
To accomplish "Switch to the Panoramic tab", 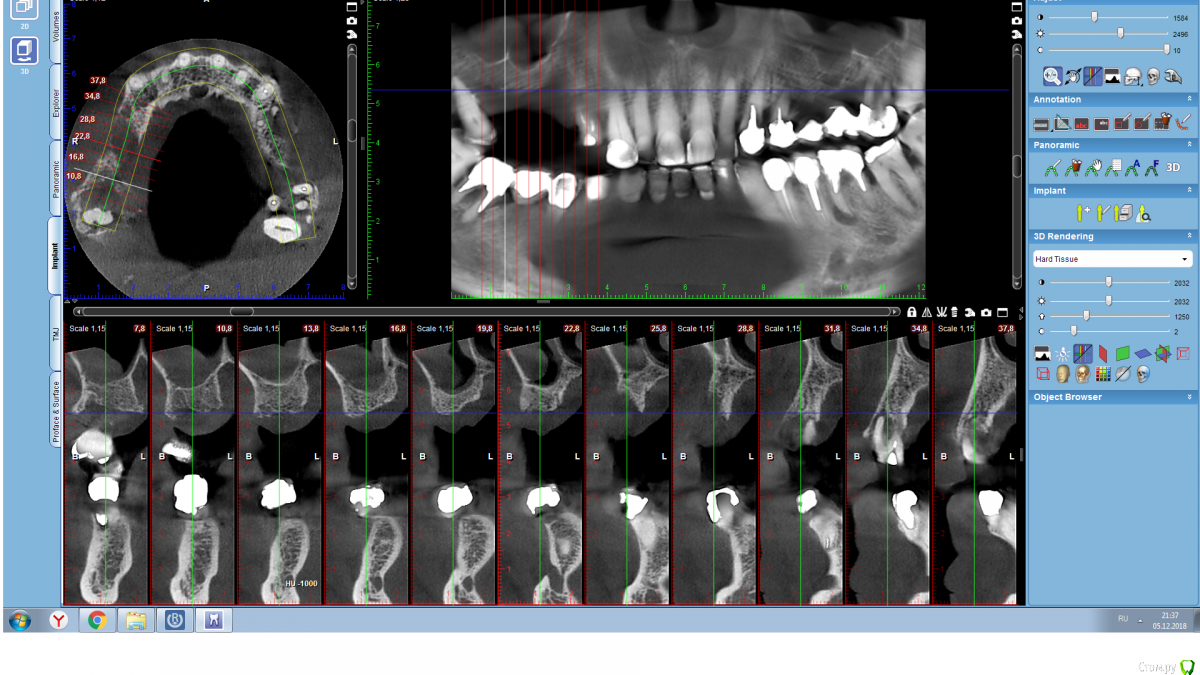I will point(55,180).
